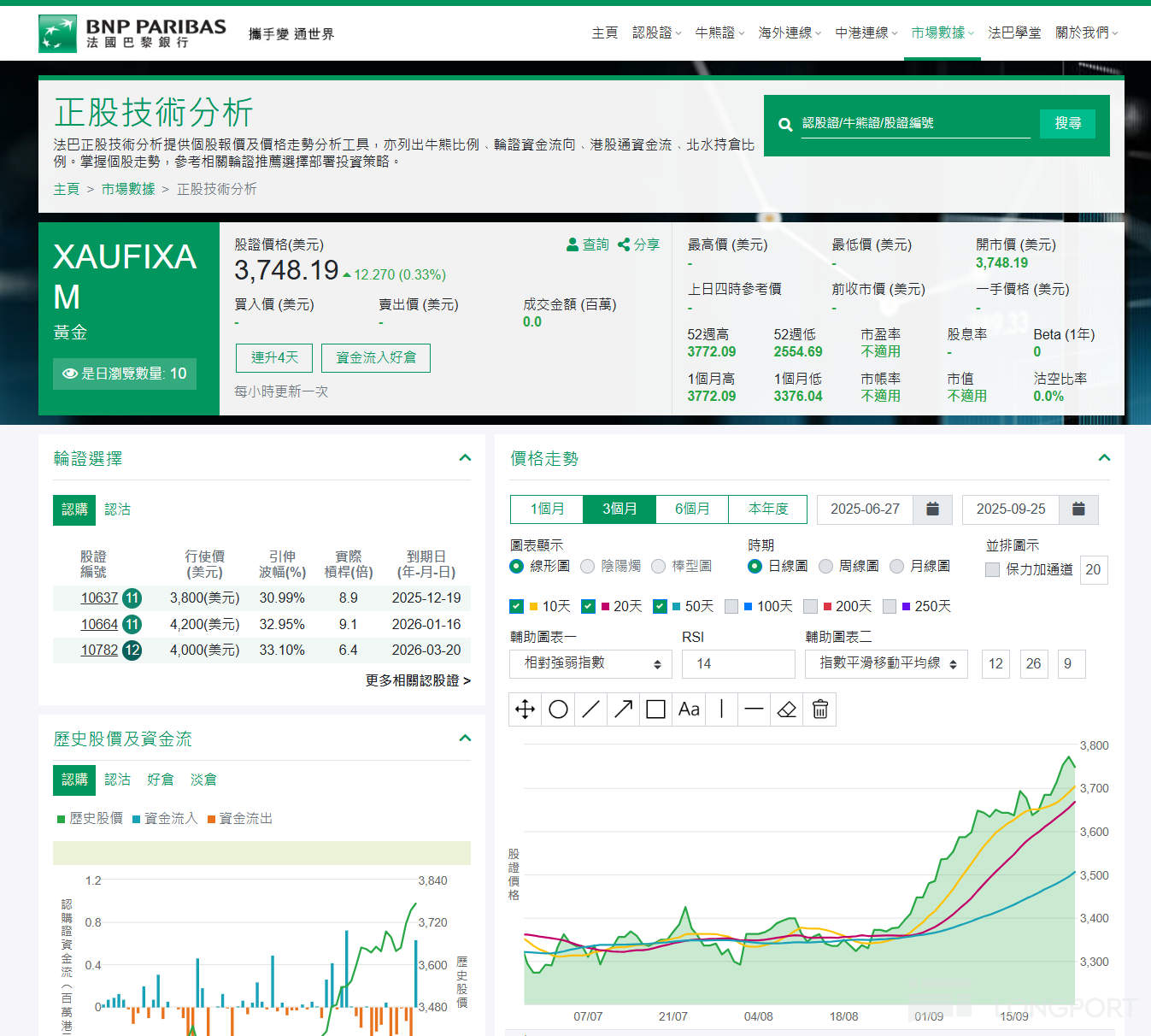Click the badge next to 10782

[132, 650]
